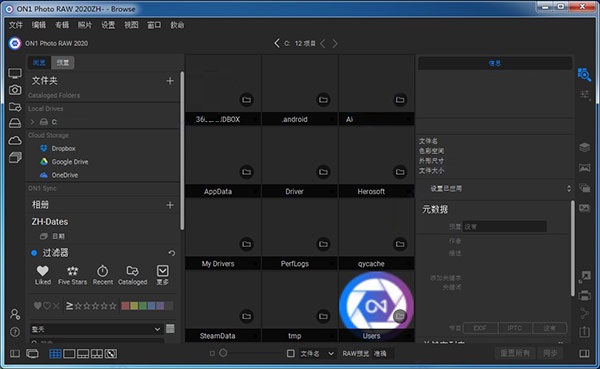Click the Share icon in right toolbar
Image resolution: width=600 pixels, height=369 pixels.
point(584,313)
